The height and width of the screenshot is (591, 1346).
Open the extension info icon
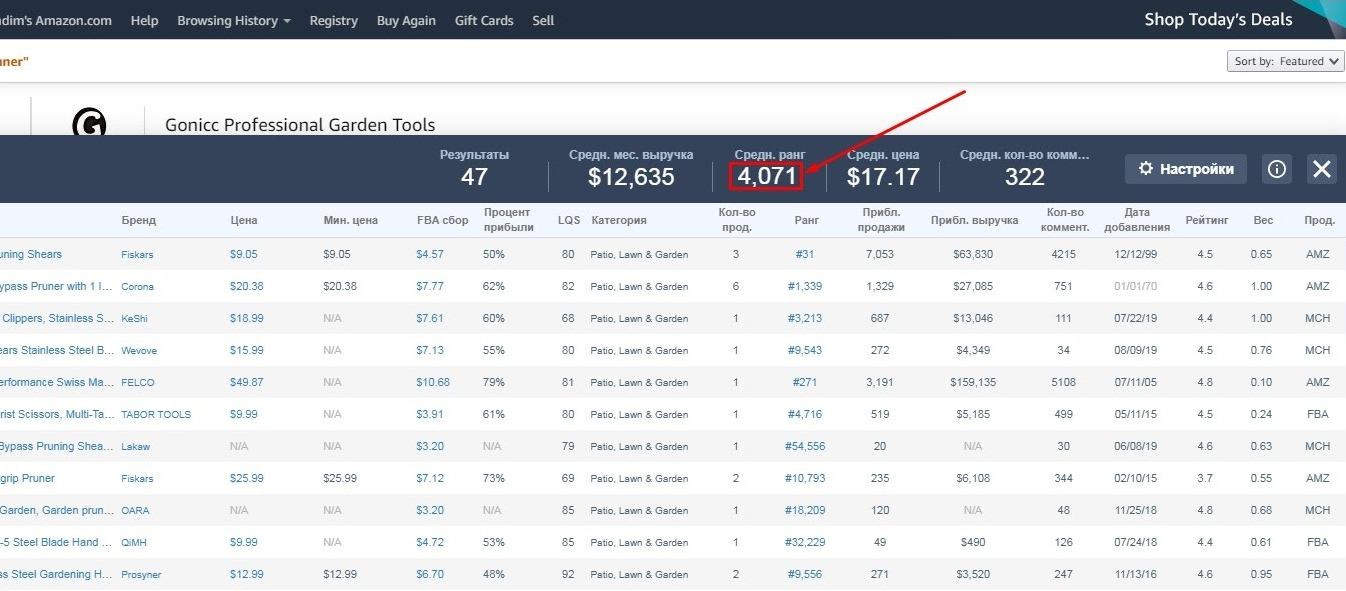(x=1277, y=169)
